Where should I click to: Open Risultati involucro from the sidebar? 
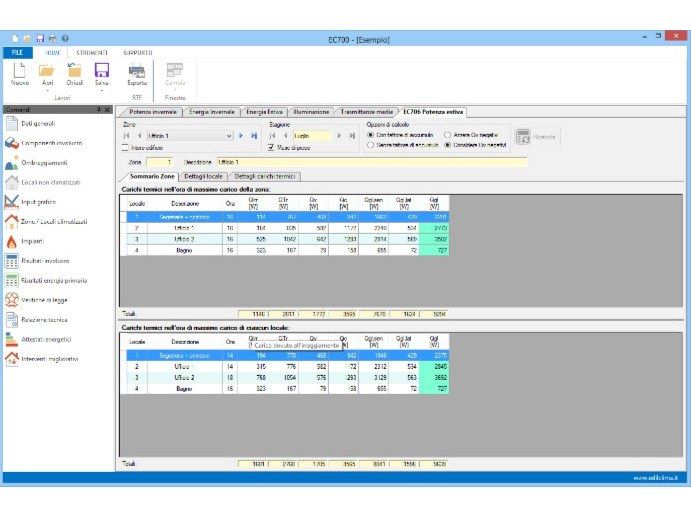click(x=37, y=261)
